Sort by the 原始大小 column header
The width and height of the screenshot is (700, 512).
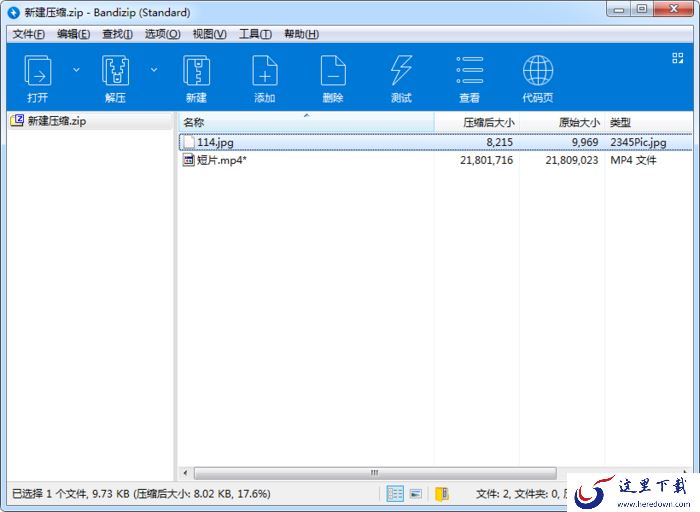(x=562, y=122)
